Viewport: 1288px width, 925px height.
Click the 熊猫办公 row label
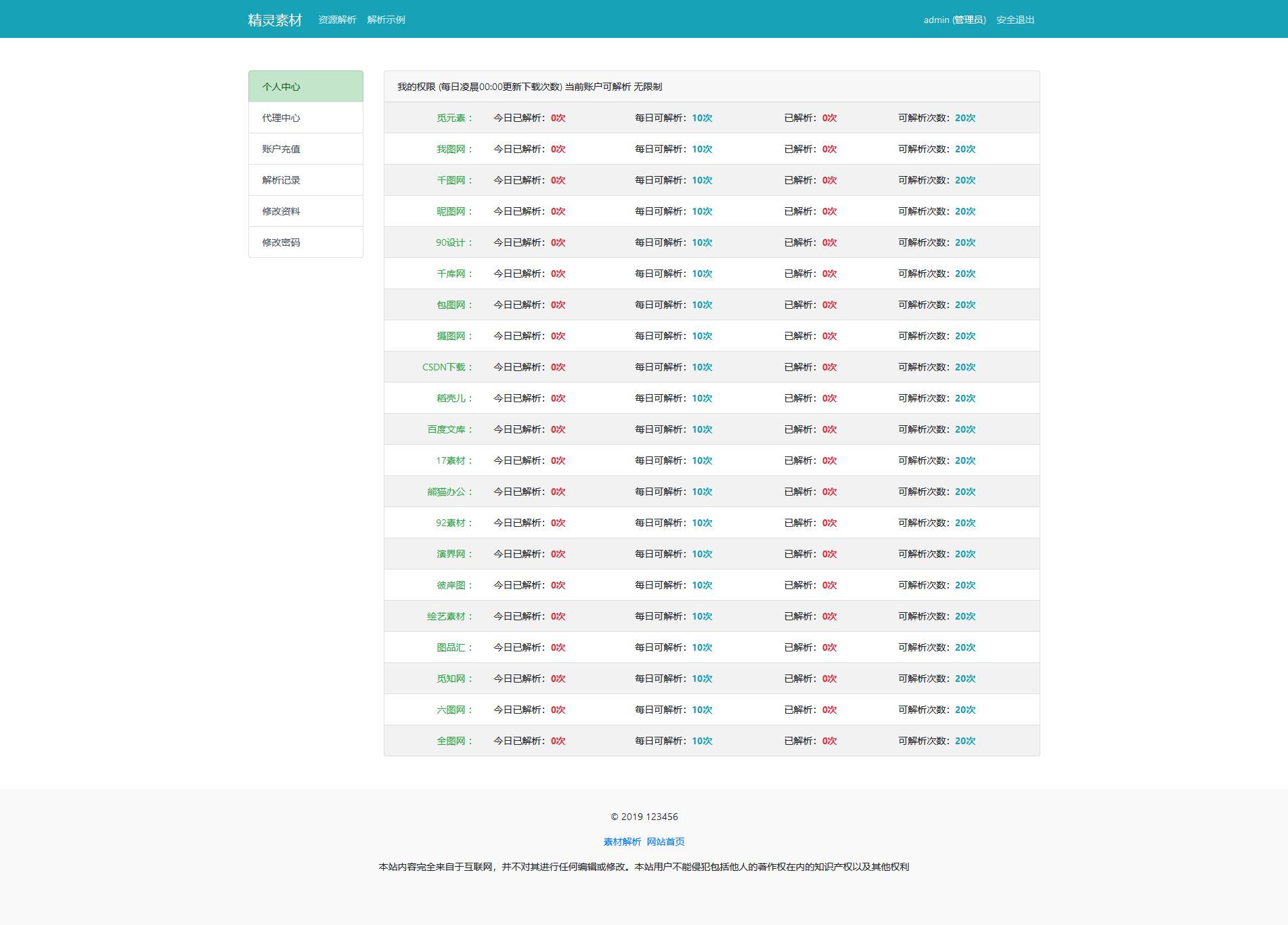446,492
